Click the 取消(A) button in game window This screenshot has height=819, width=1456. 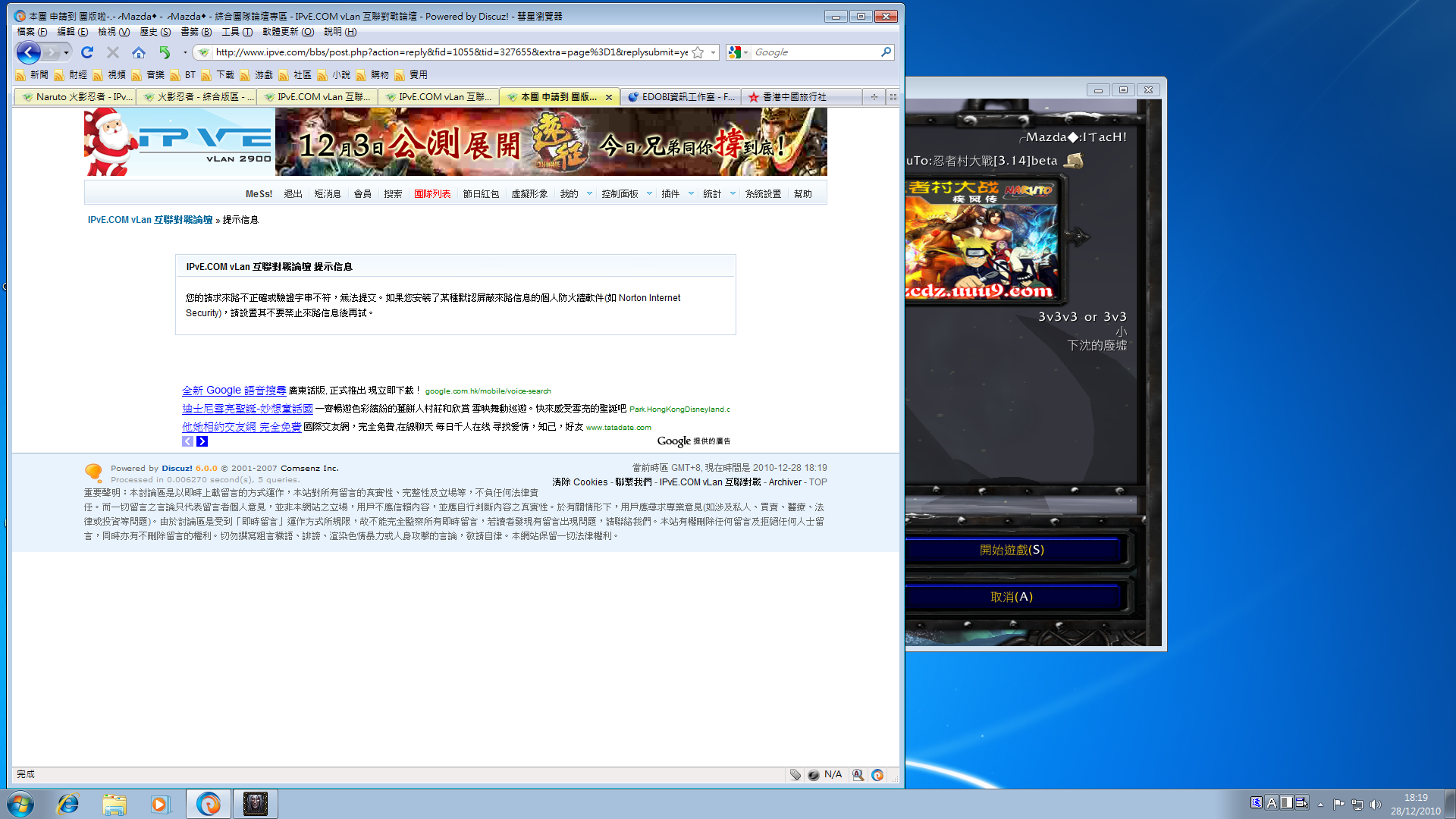1012,597
